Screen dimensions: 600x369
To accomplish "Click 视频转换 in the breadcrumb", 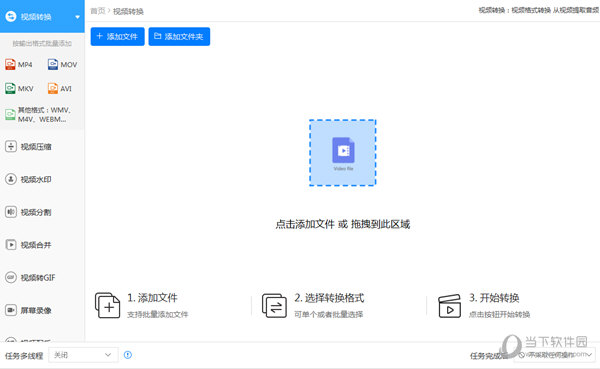I will coord(128,11).
